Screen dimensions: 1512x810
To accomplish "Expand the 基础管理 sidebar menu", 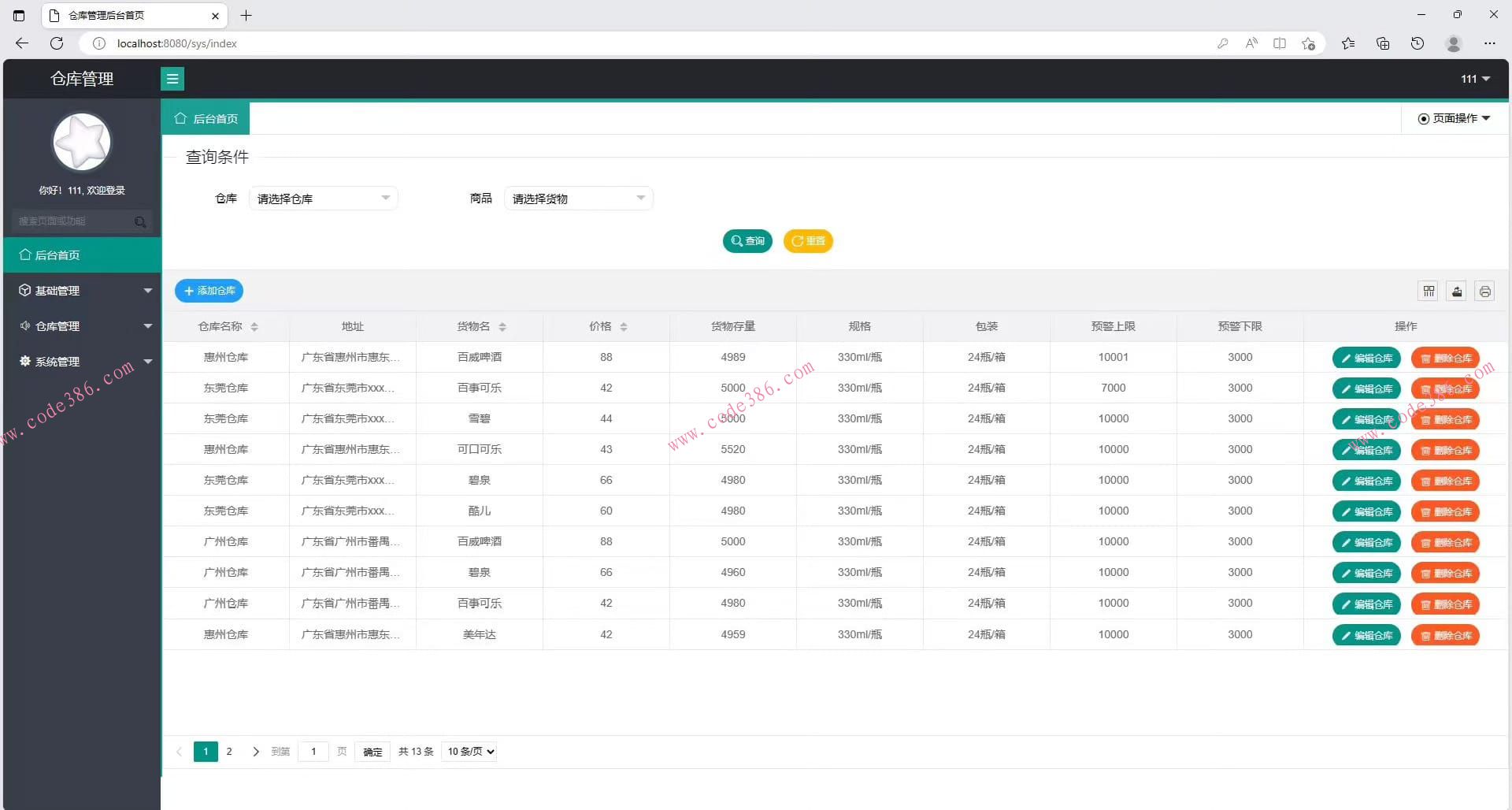I will click(82, 291).
